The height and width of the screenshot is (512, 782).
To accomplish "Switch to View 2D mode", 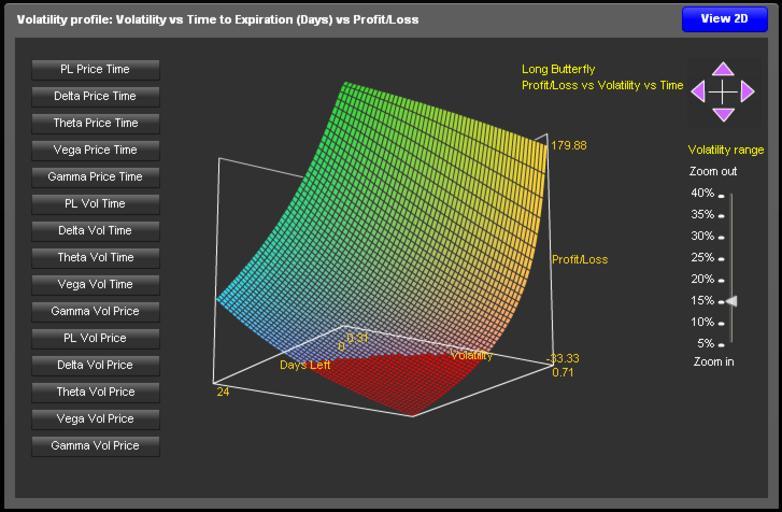I will [724, 19].
